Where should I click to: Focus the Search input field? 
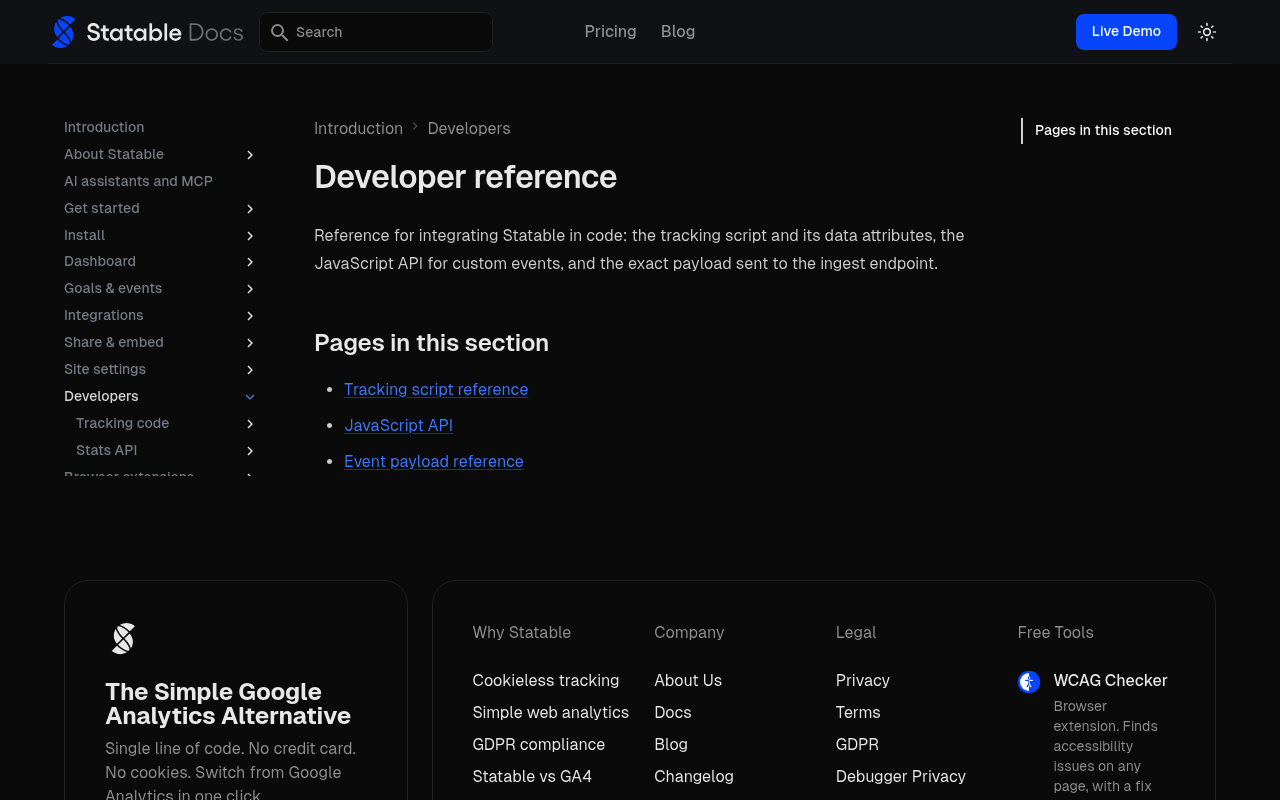376,32
